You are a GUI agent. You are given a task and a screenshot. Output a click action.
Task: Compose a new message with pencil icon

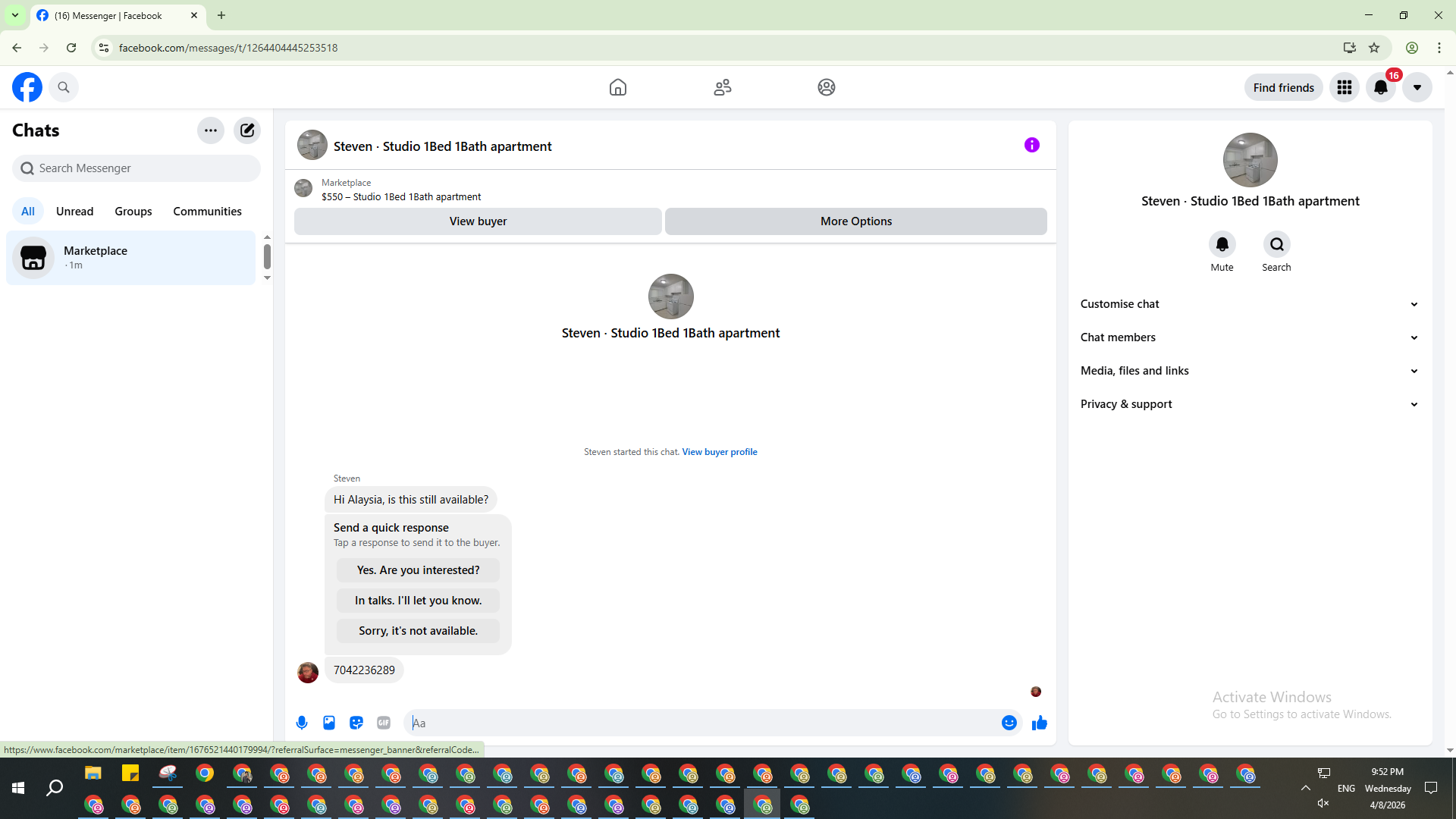point(247,130)
